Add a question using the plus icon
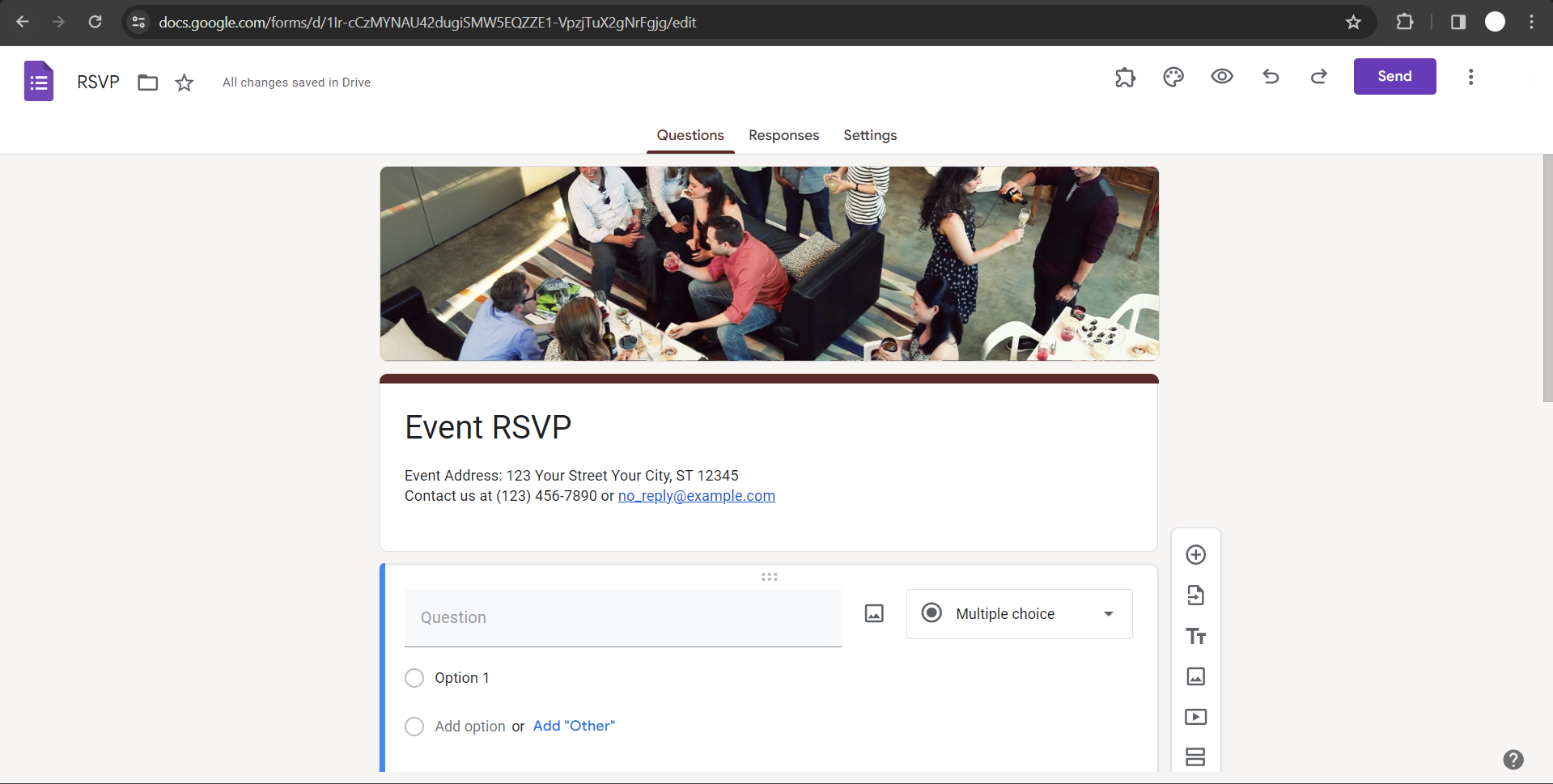1553x784 pixels. [1196, 555]
